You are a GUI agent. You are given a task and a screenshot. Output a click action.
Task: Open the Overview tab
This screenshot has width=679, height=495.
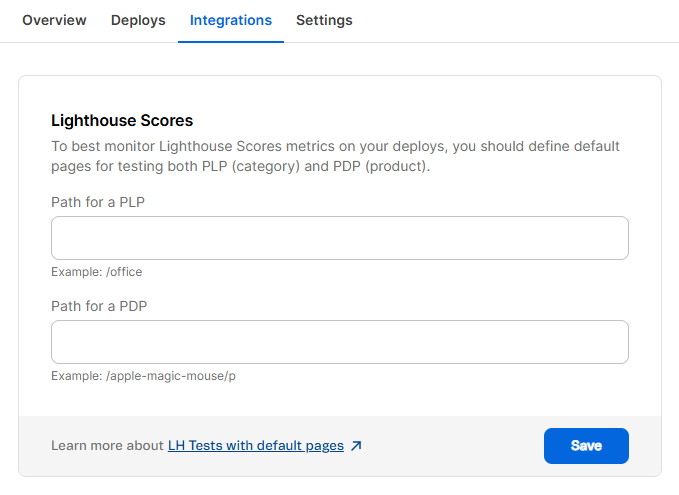point(54,20)
